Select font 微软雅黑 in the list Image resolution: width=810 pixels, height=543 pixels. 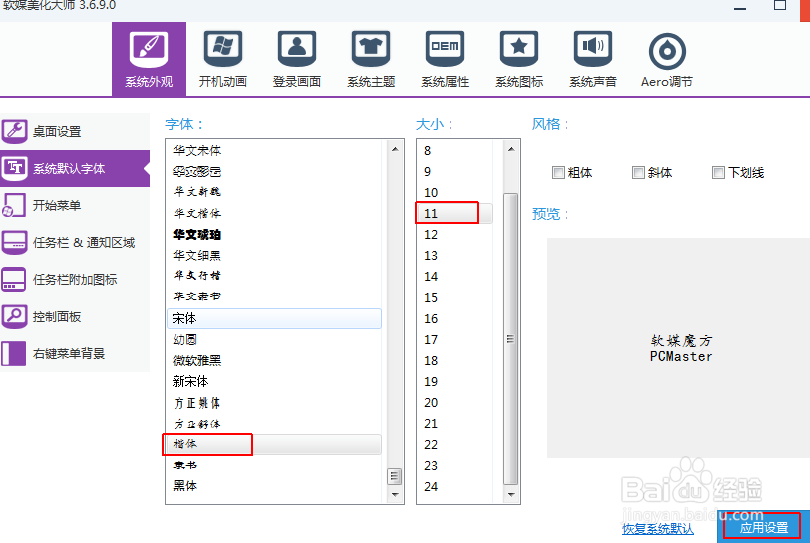click(x=274, y=361)
